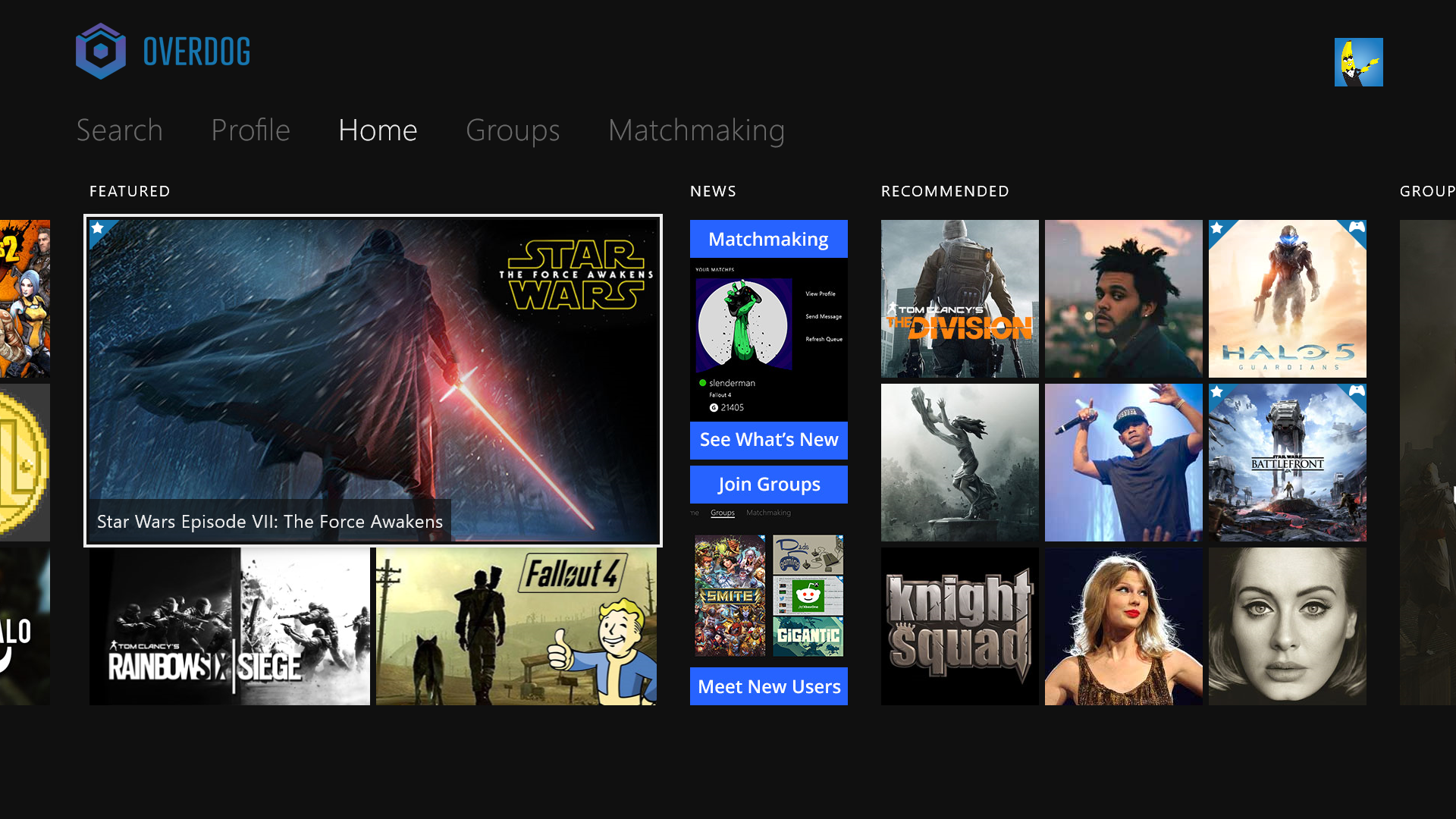Click the blue Matchmaking news button
1456x819 pixels.
[769, 239]
